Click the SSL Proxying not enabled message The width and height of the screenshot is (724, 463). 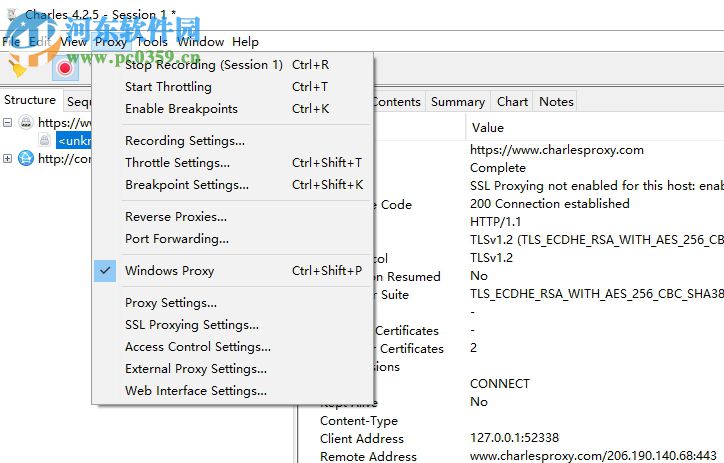597,186
